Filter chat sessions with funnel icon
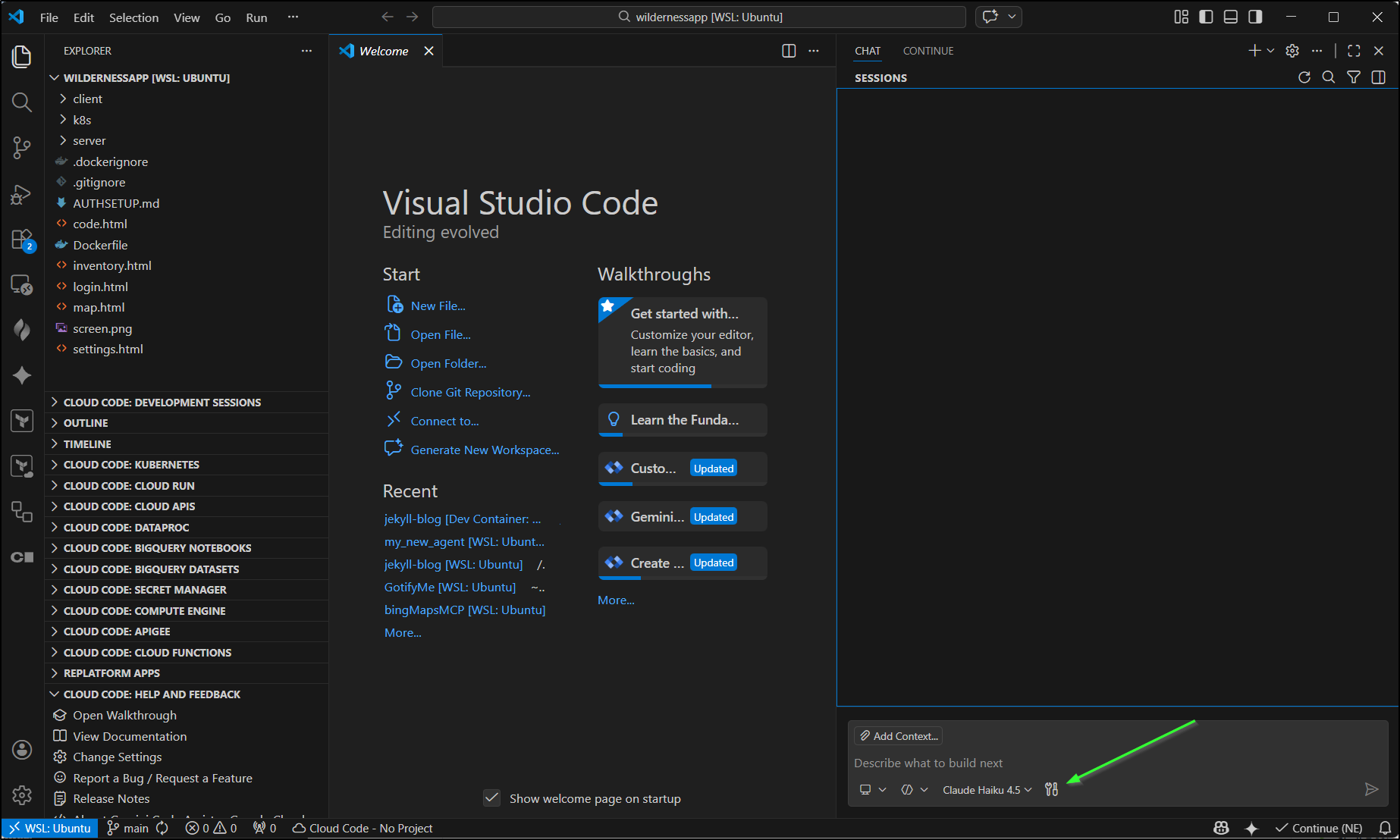This screenshot has width=1400, height=840. coord(1353,77)
